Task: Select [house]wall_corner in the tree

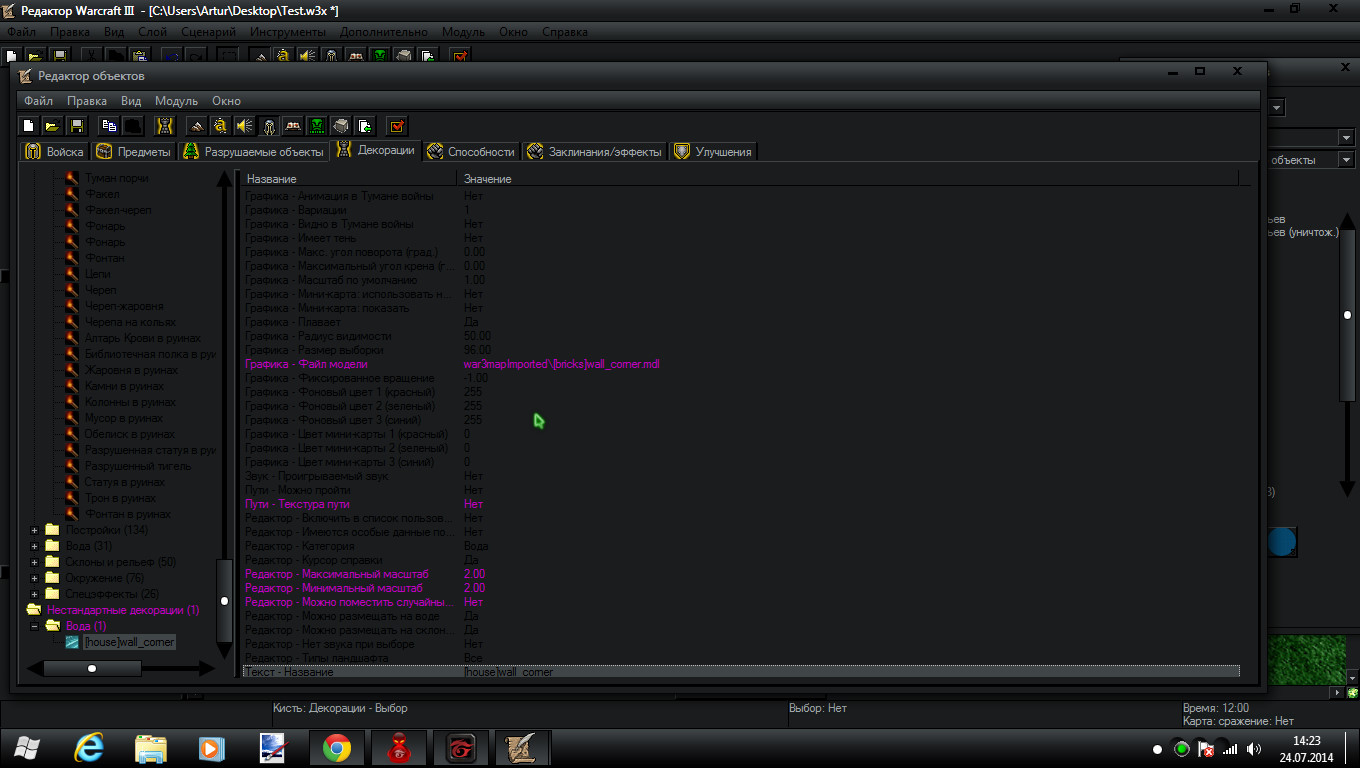Action: pos(129,642)
